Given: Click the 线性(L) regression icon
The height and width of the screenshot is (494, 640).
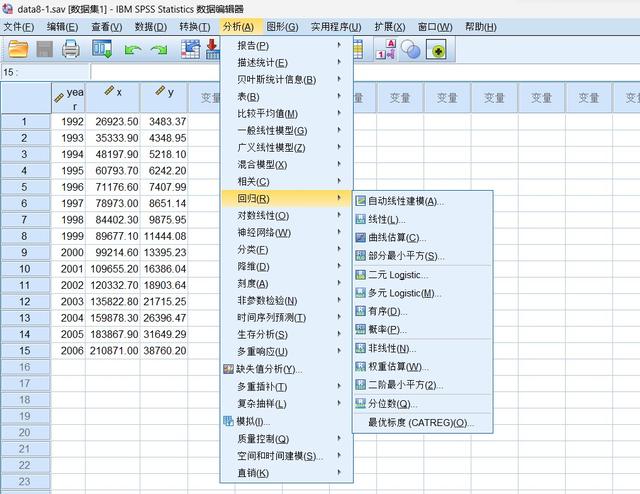Looking at the screenshot, I should pos(360,219).
